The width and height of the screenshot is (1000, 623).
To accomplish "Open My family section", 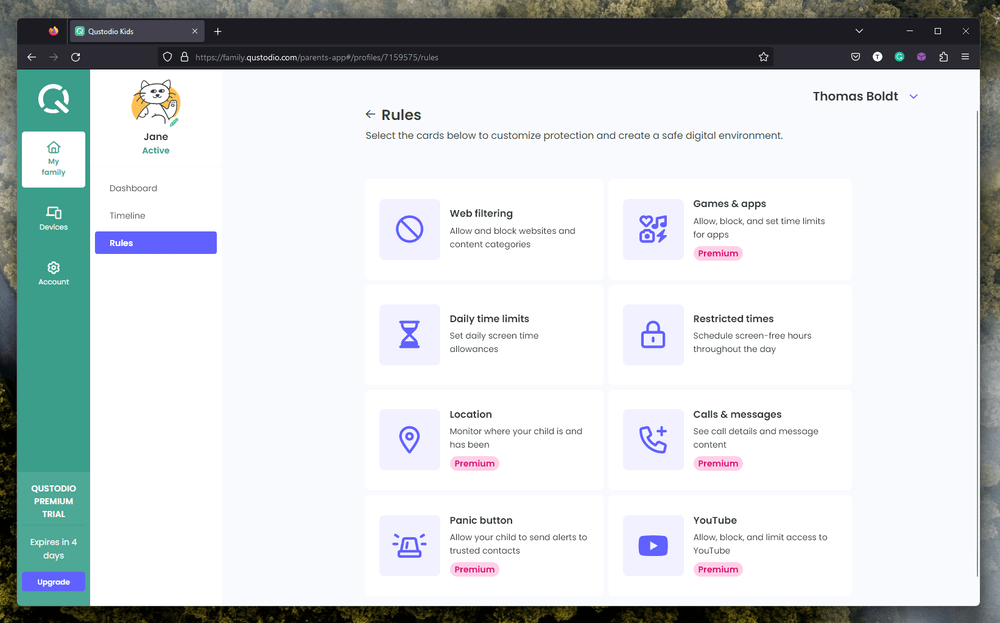I will [x=54, y=159].
